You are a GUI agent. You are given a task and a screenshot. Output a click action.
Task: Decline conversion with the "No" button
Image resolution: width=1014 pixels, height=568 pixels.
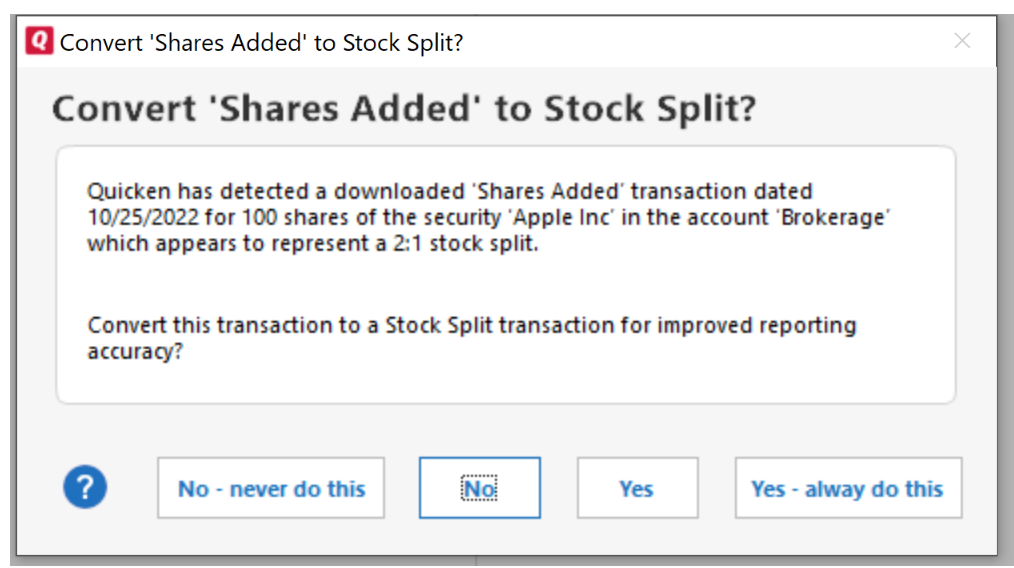coord(479,488)
